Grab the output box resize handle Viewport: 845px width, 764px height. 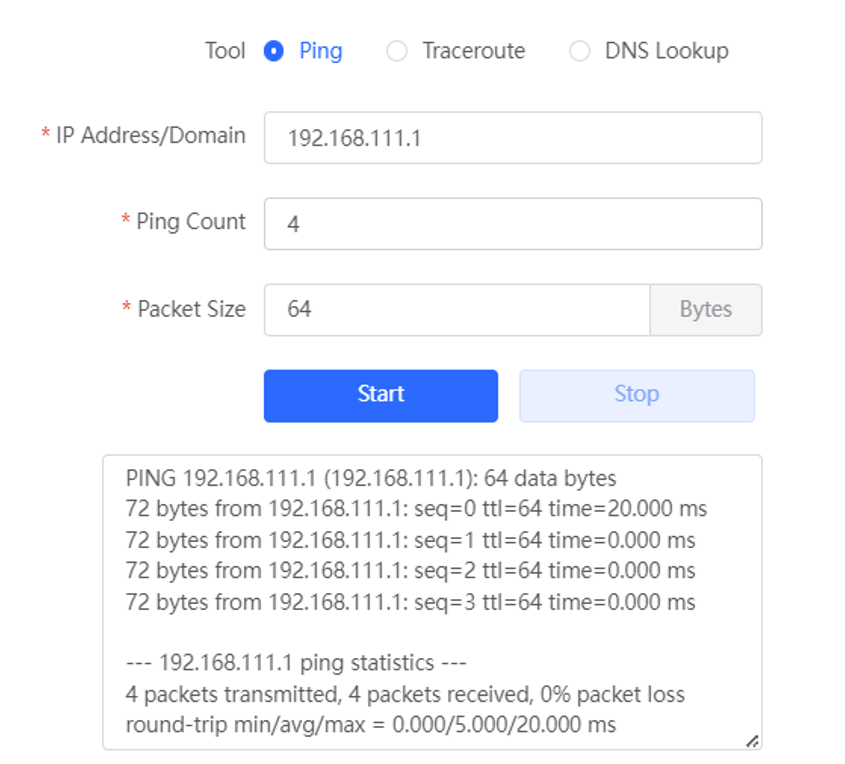pyautogui.click(x=753, y=741)
